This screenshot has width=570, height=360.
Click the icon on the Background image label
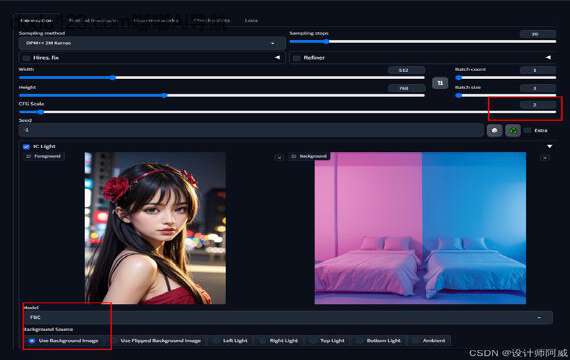click(294, 156)
